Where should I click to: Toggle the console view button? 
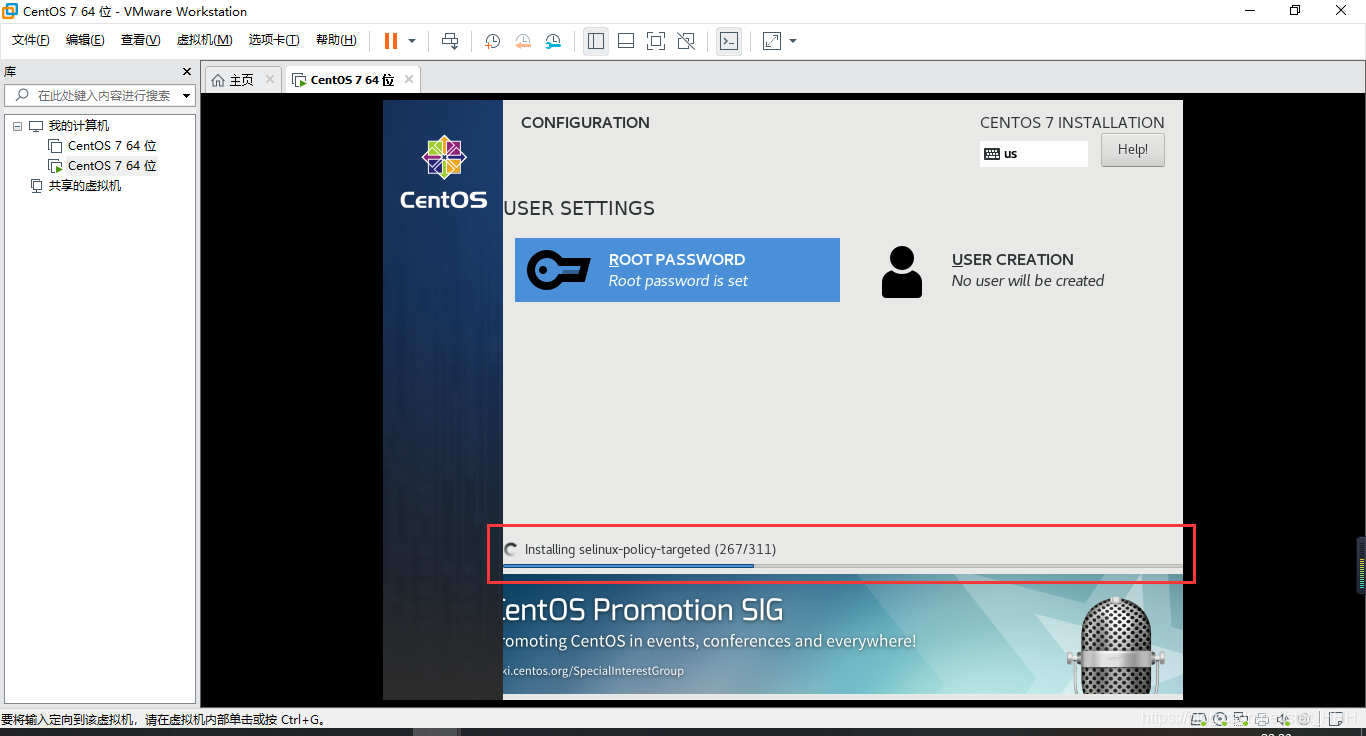(x=729, y=41)
